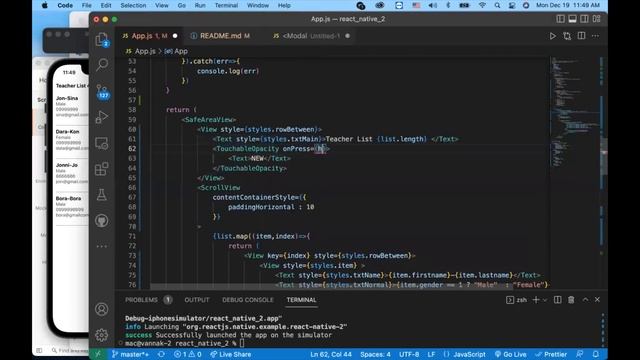The height and width of the screenshot is (360, 640).
Task: Open the Apple menu
Action: [44, 5]
